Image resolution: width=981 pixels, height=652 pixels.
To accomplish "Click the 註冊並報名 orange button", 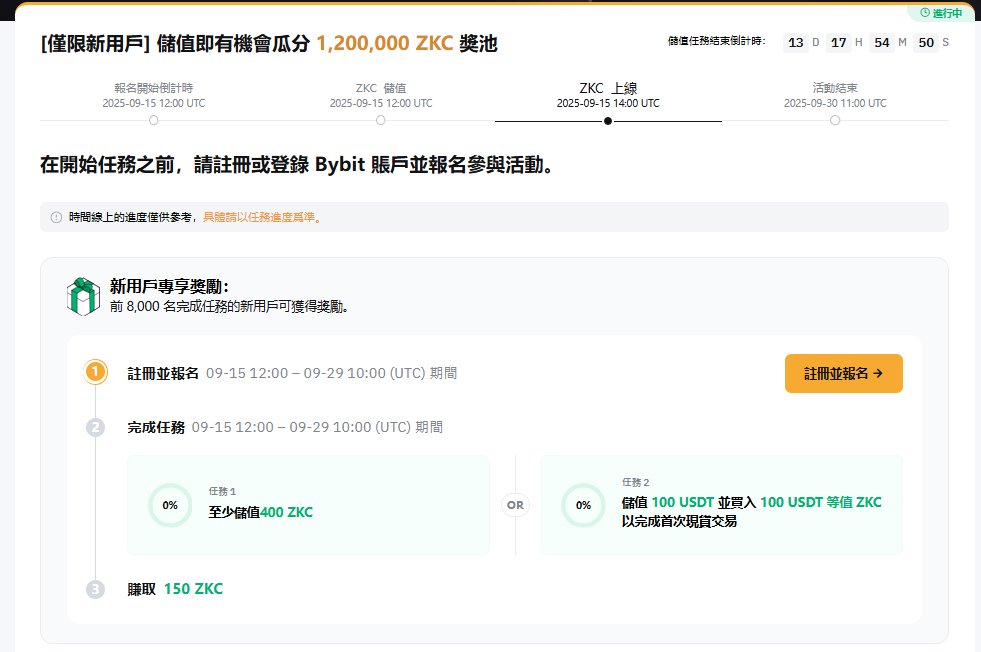I will point(843,374).
